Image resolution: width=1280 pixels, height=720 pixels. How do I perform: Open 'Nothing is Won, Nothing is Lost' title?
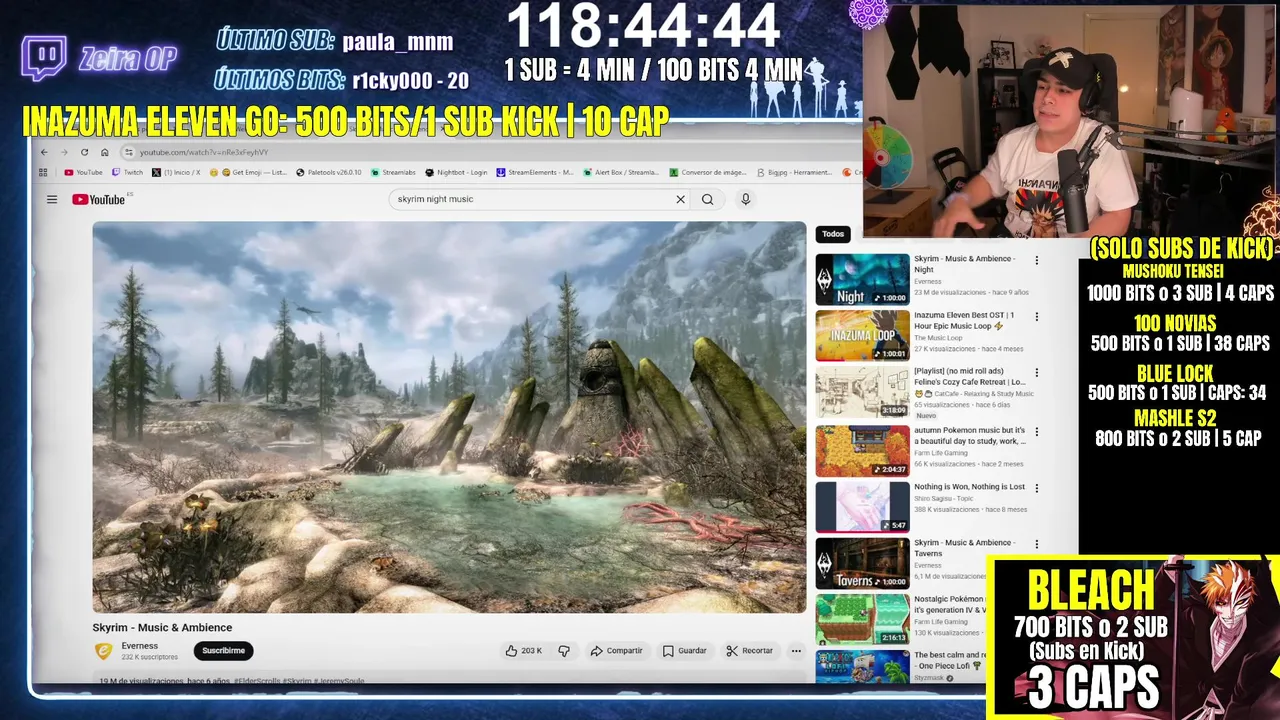pos(969,487)
